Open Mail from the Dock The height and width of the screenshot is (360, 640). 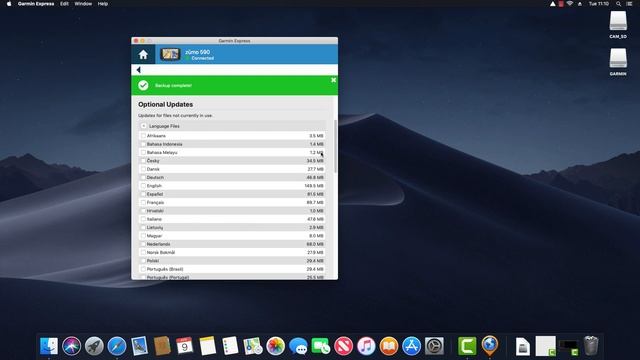point(140,346)
